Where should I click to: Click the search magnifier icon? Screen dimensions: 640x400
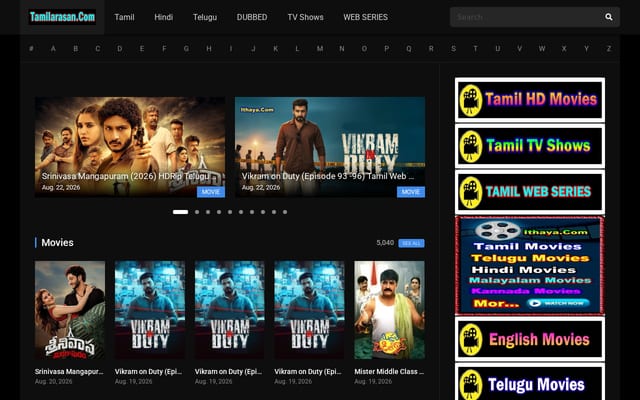(x=609, y=17)
